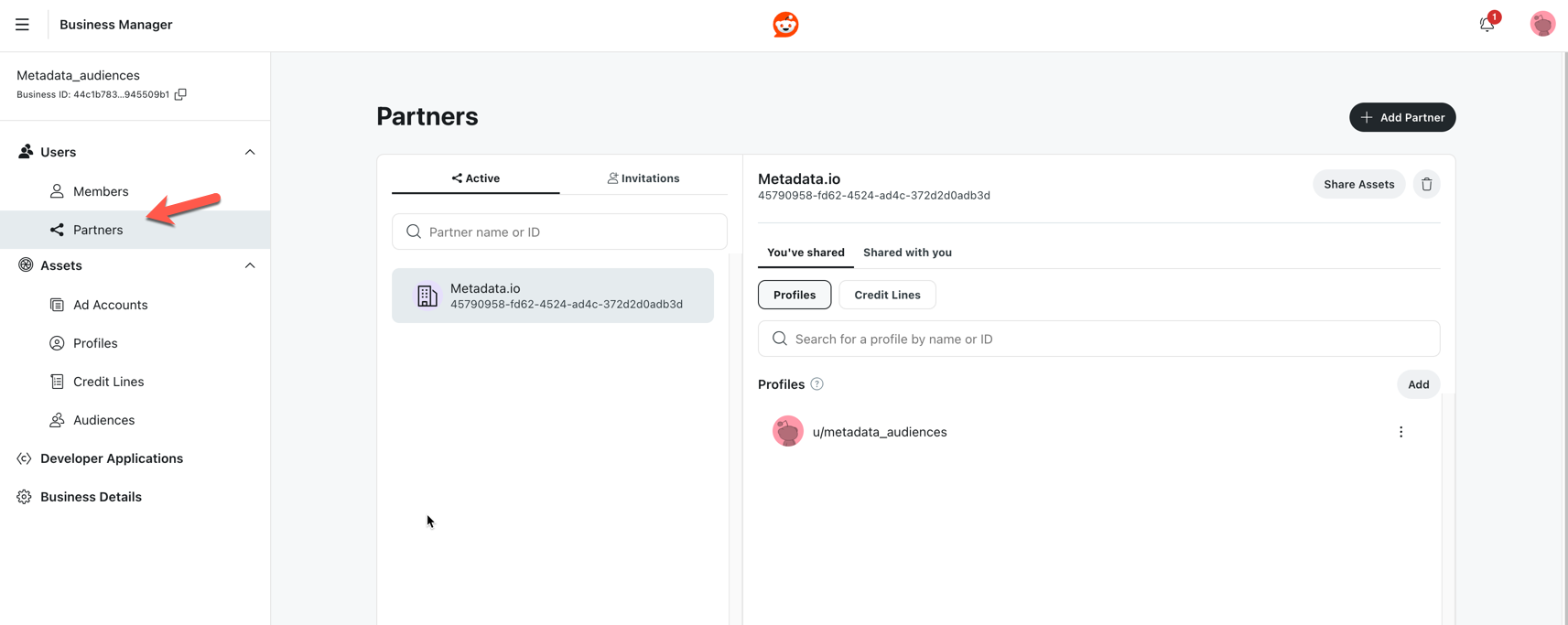This screenshot has width=1568, height=625.
Task: Click the Share Assets button
Action: pos(1358,184)
